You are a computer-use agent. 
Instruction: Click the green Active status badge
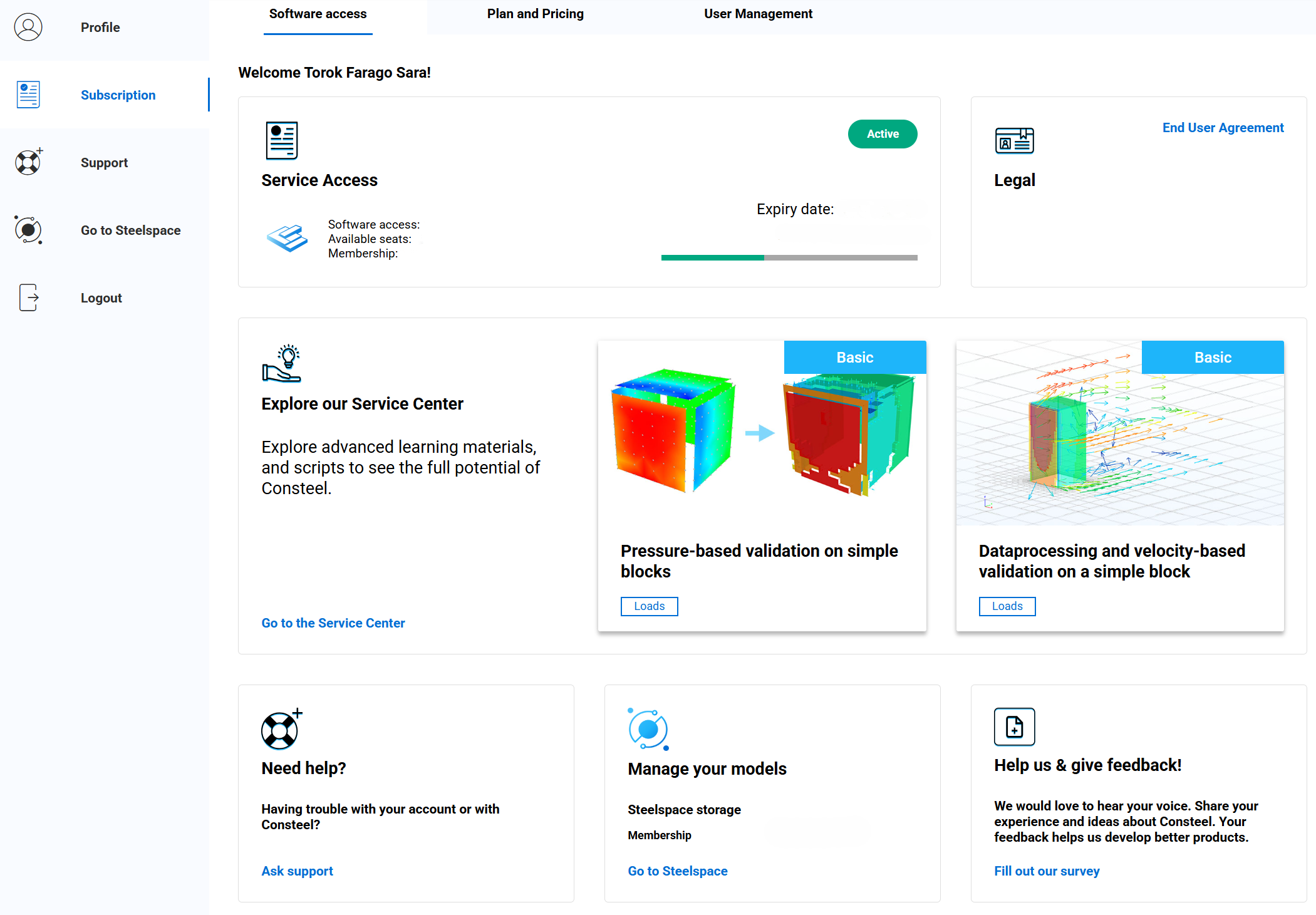coord(883,134)
